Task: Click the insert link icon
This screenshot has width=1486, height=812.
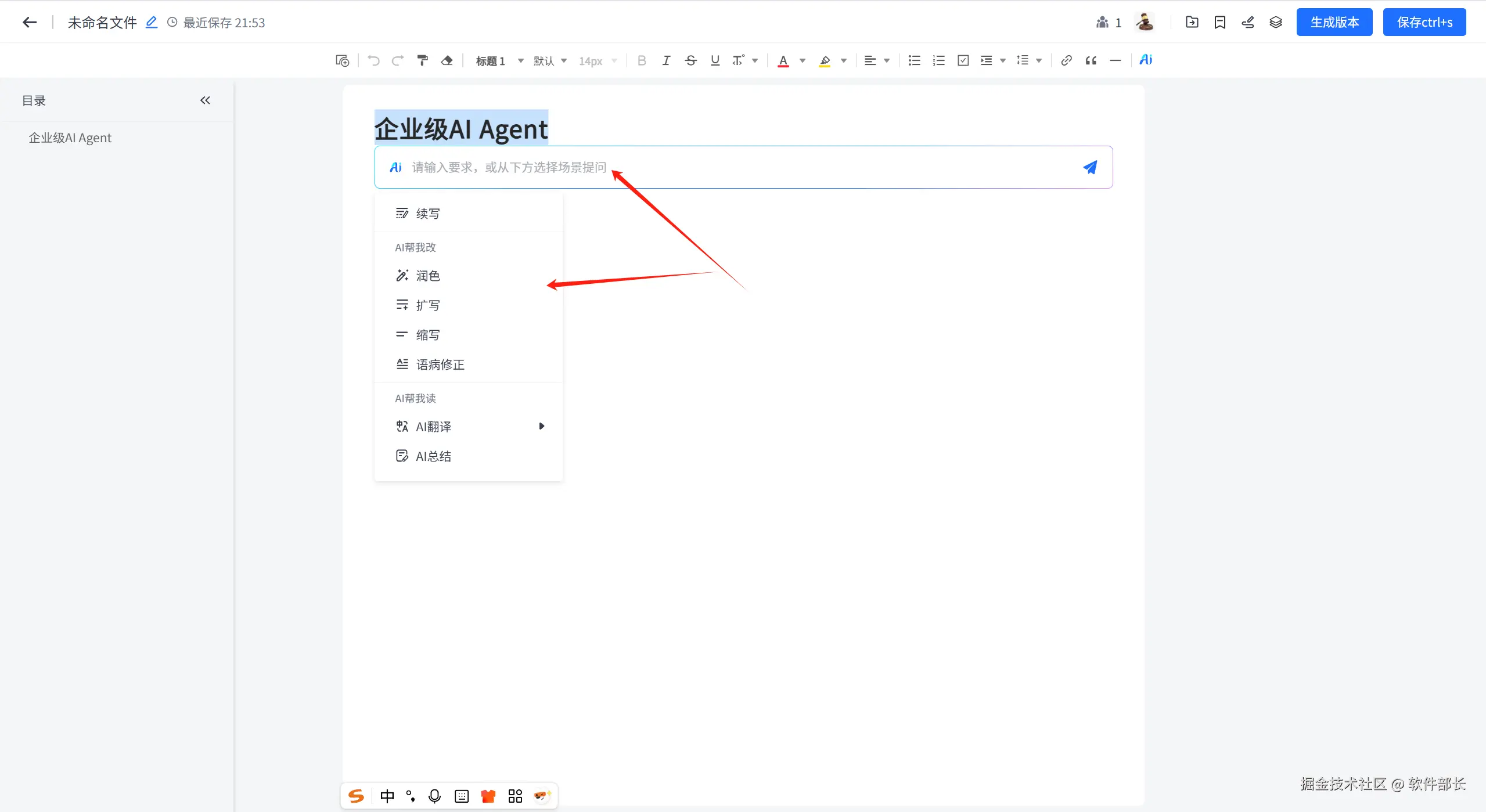Action: click(x=1066, y=60)
